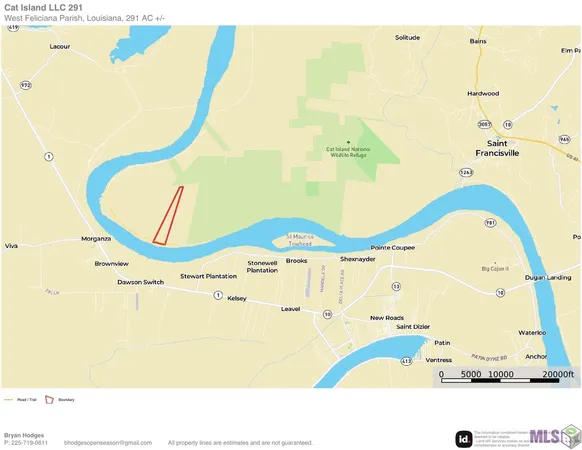Click the Cat Island LLC 291 title
The height and width of the screenshot is (450, 582).
tap(43, 7)
